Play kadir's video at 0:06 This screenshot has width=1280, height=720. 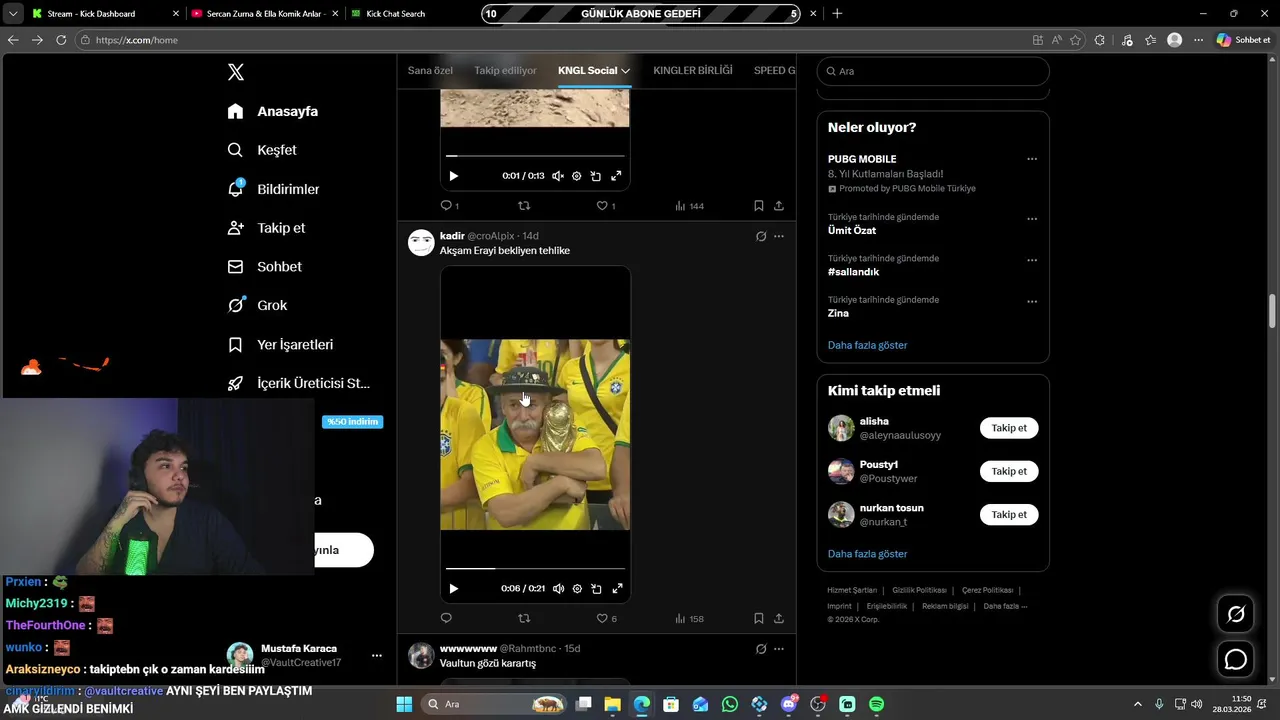click(453, 589)
